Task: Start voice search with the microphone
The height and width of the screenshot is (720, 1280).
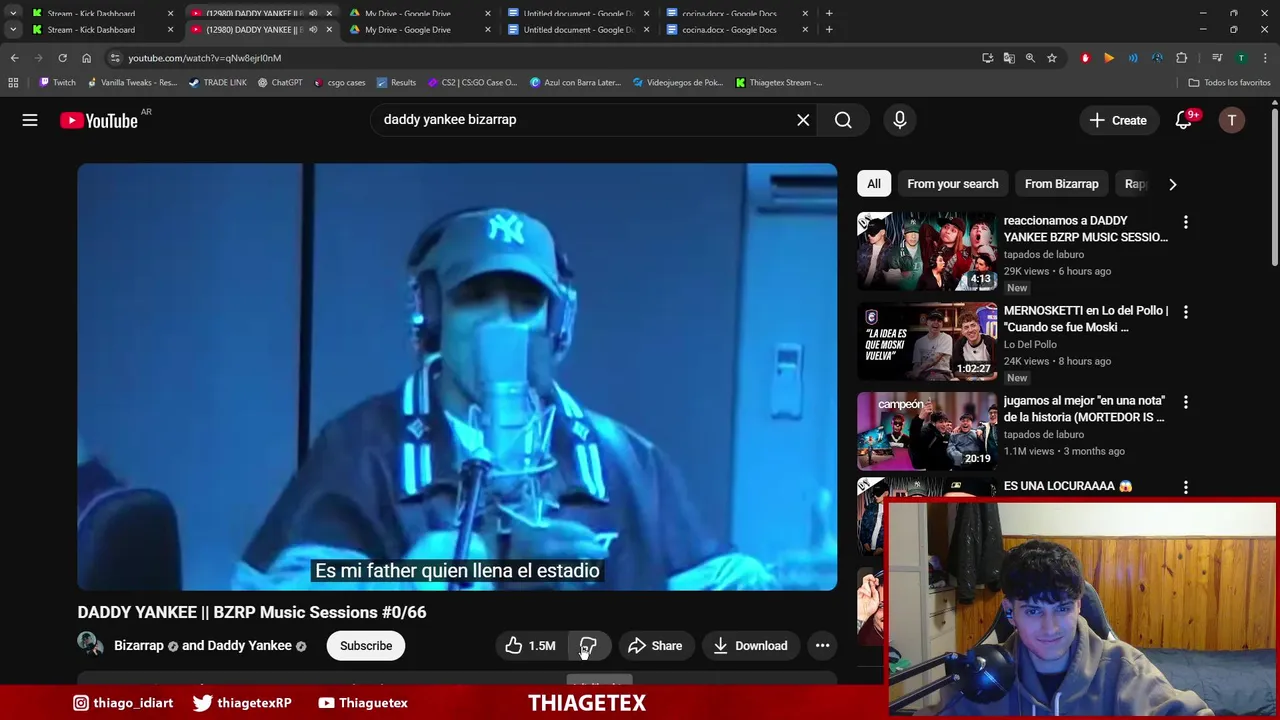Action: [x=900, y=120]
